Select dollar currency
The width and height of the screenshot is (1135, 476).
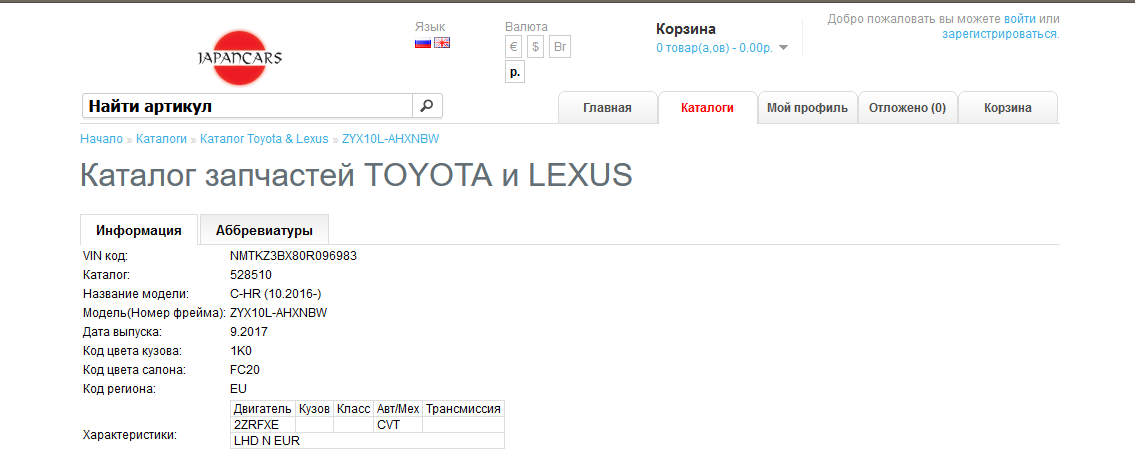click(536, 47)
